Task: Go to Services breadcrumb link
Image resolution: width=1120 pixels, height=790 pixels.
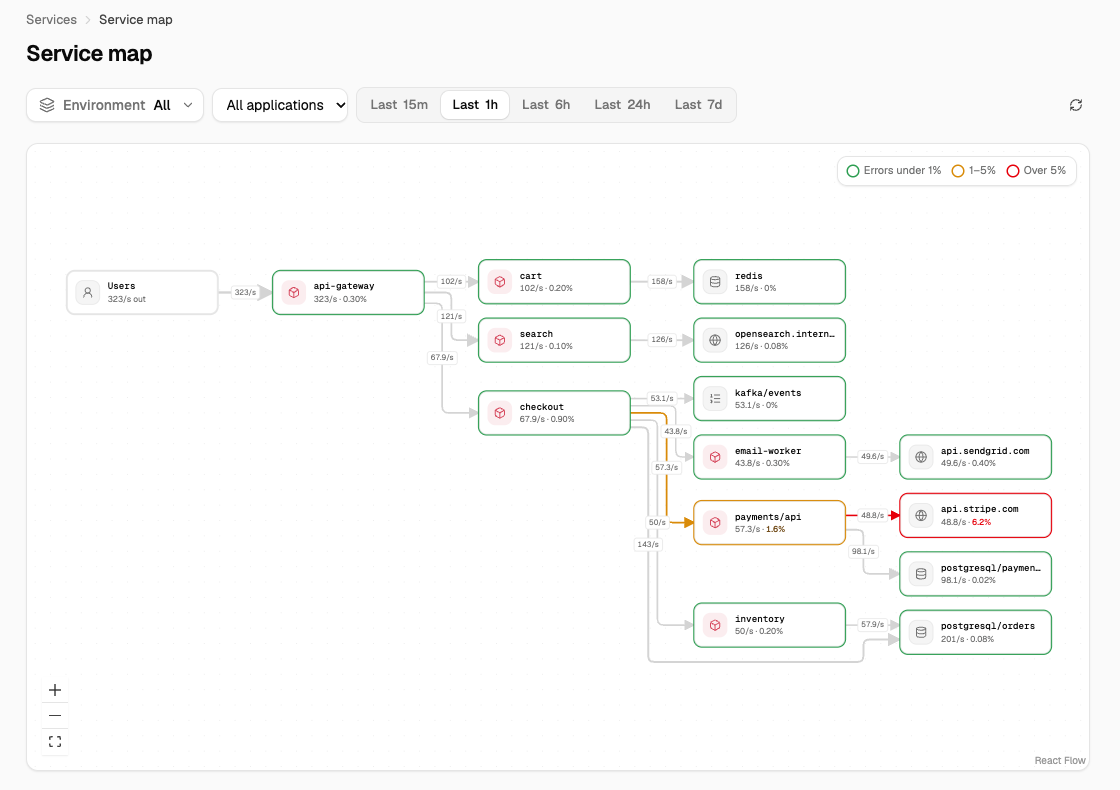Action: (x=51, y=20)
